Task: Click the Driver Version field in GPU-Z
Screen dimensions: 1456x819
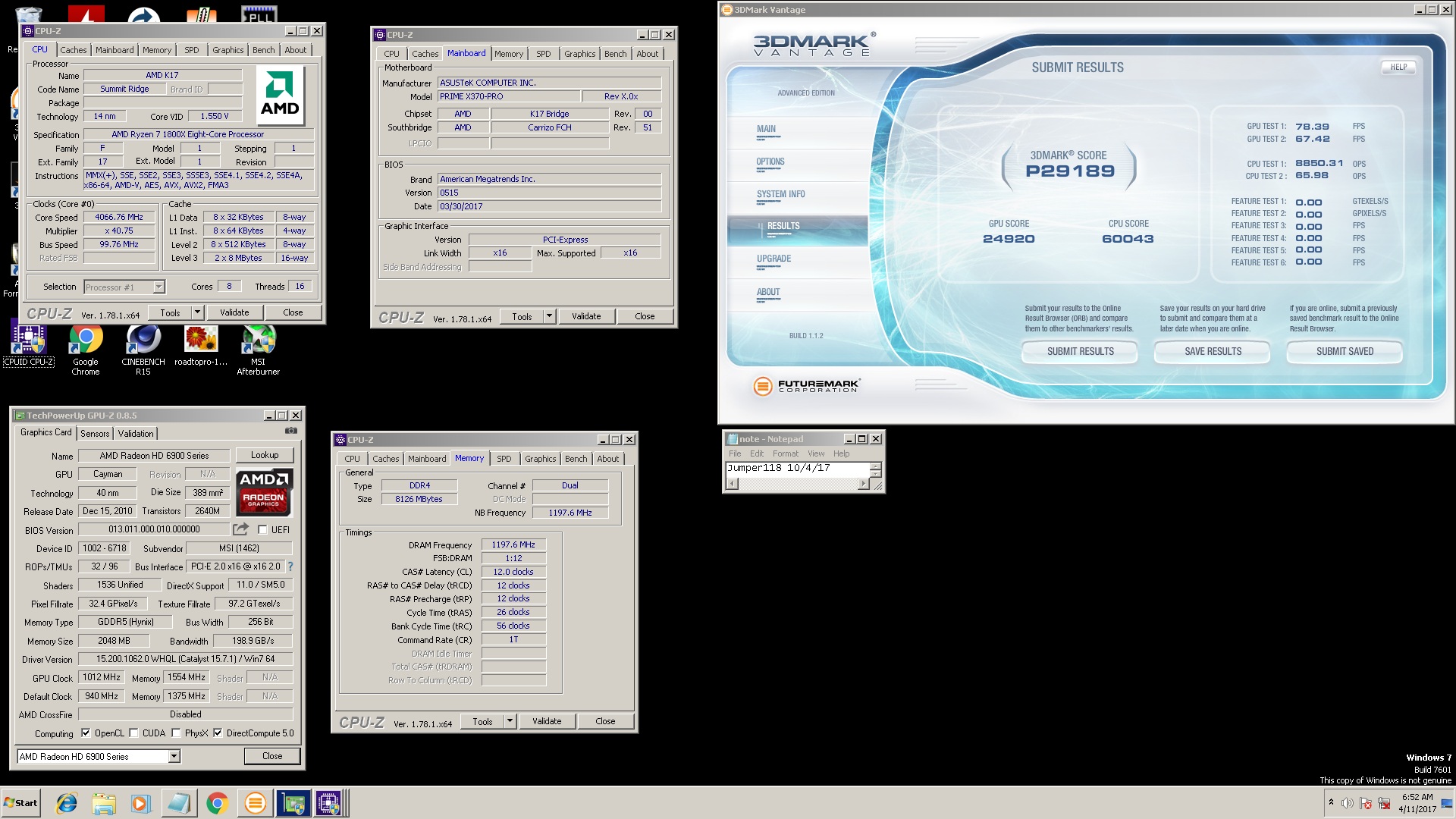Action: coord(186,659)
